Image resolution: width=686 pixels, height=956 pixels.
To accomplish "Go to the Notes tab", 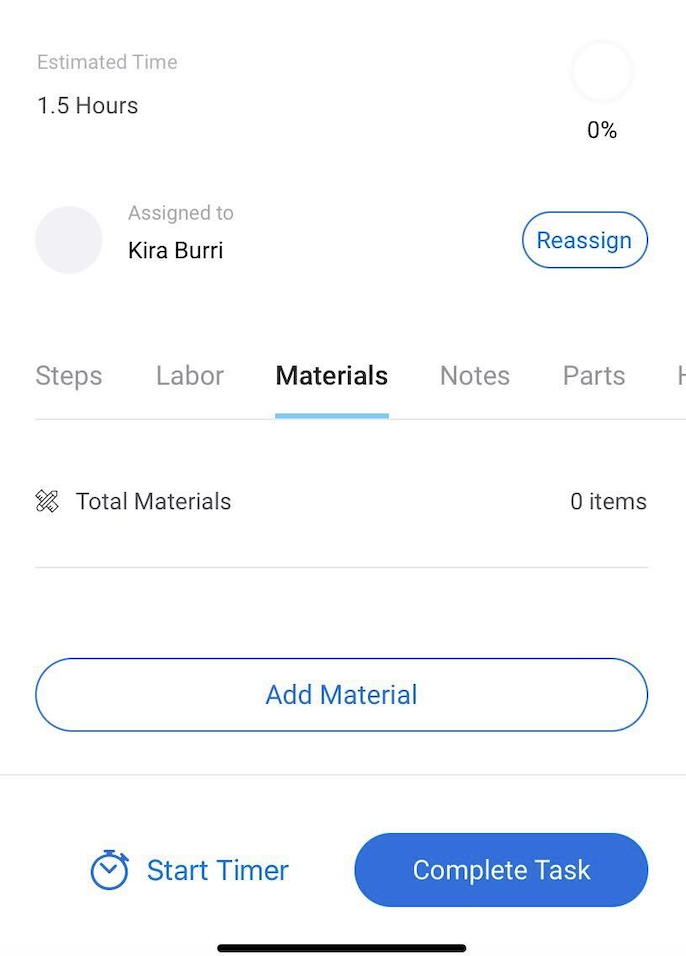I will pos(475,376).
